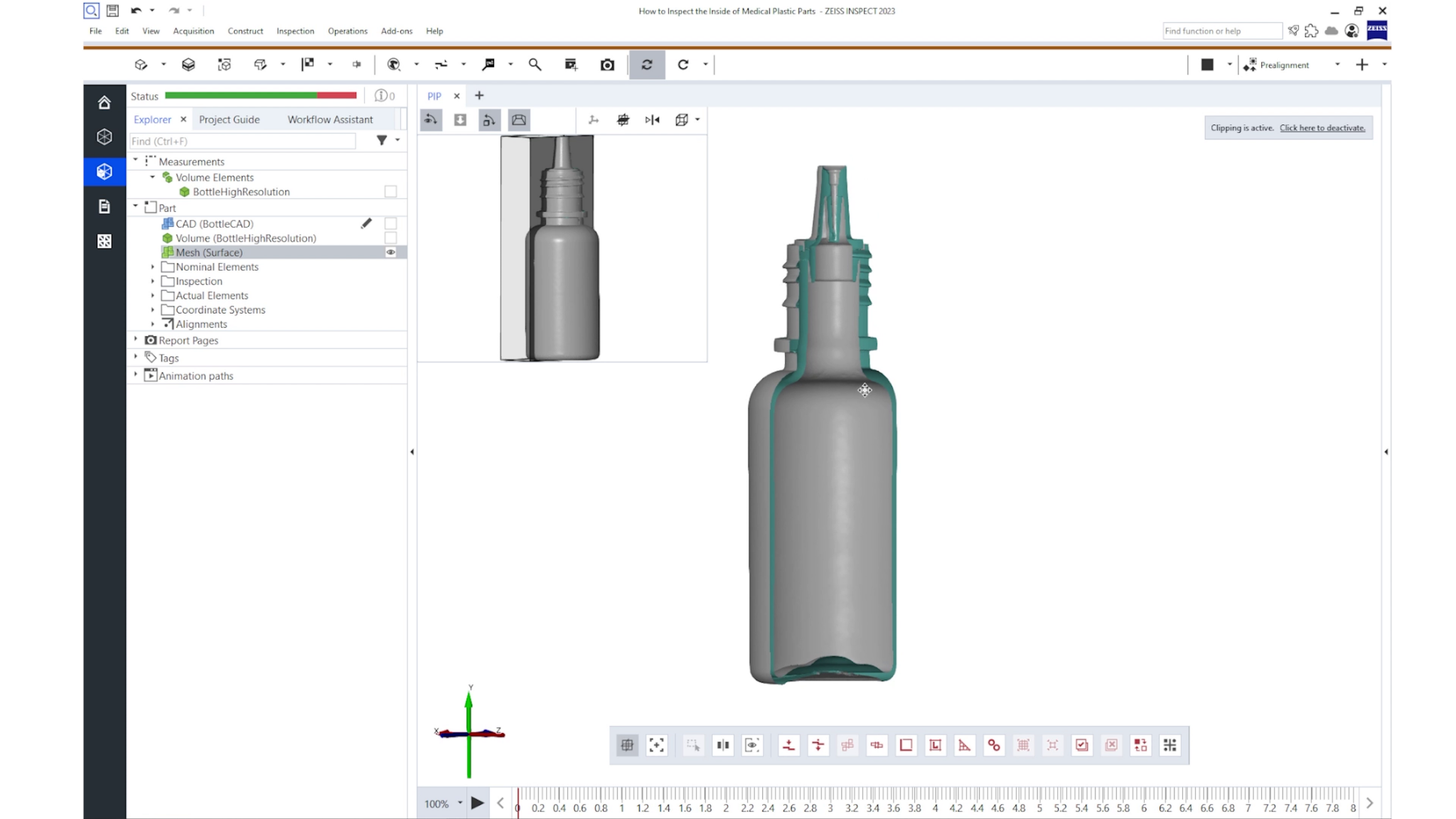Viewport: 1456px width, 819px height.
Task: Open the search magnifier tool in the toolbar
Action: [535, 65]
